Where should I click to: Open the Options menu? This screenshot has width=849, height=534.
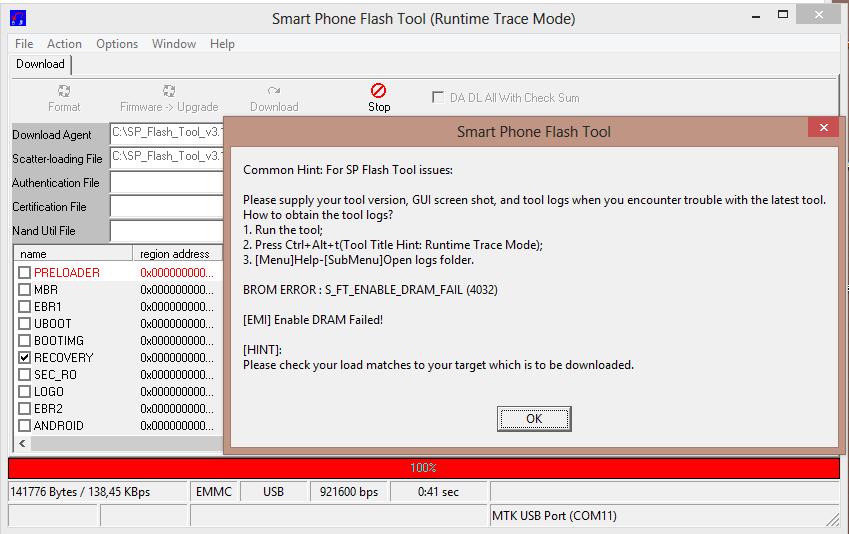tap(117, 44)
